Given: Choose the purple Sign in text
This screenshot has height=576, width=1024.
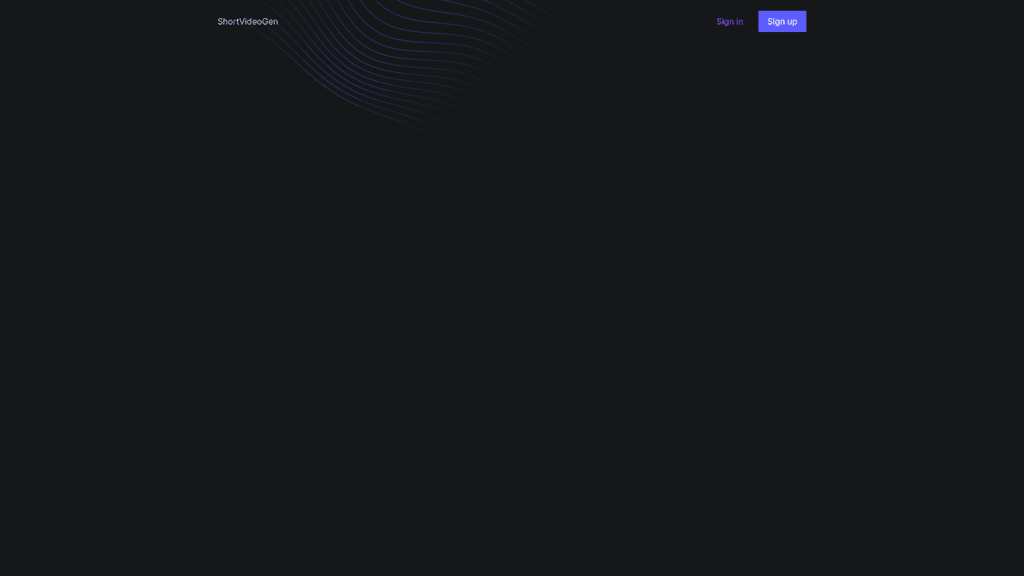Looking at the screenshot, I should point(729,22).
